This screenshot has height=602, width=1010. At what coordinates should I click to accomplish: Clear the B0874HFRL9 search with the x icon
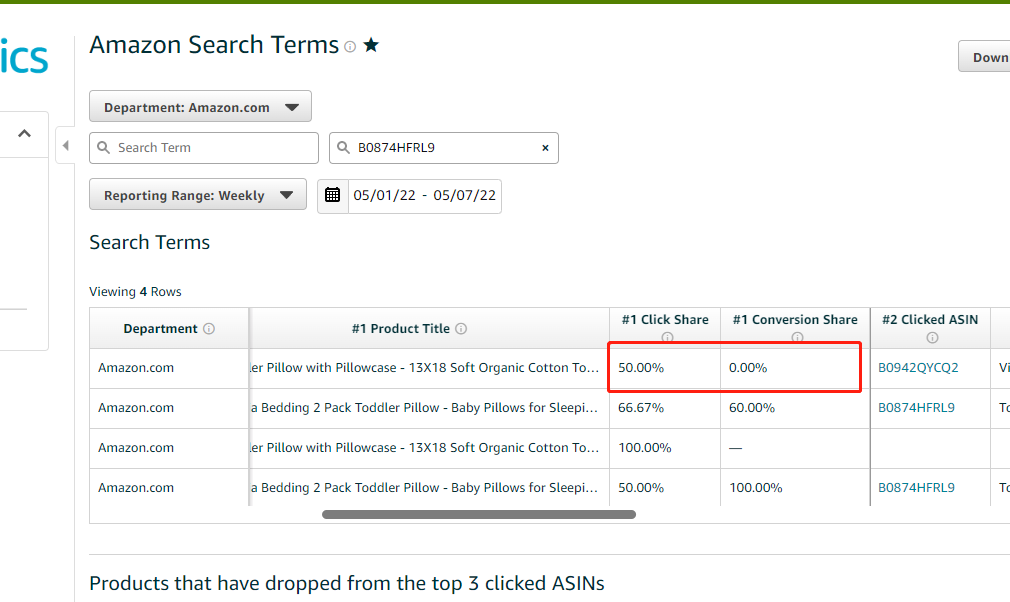point(545,148)
